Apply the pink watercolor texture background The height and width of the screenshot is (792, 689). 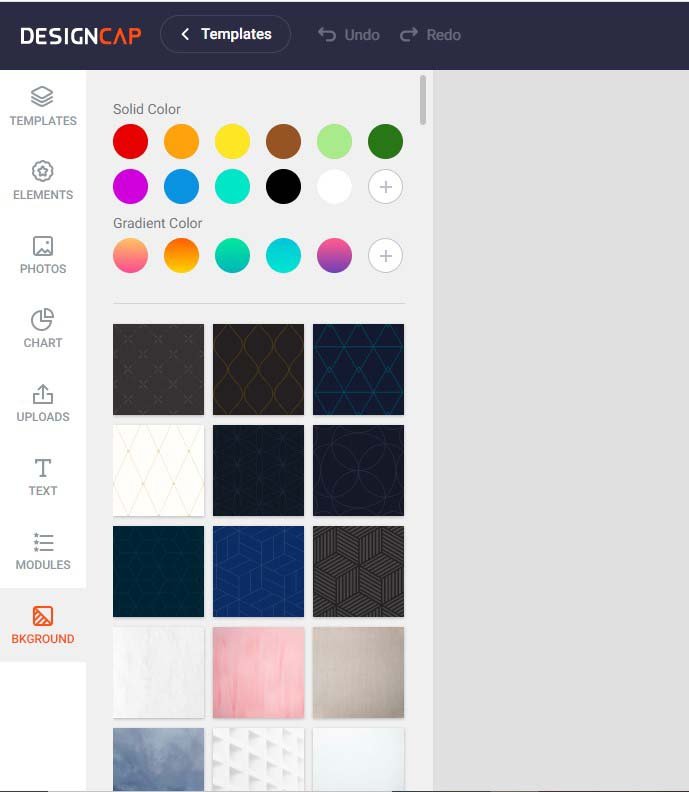coord(259,673)
